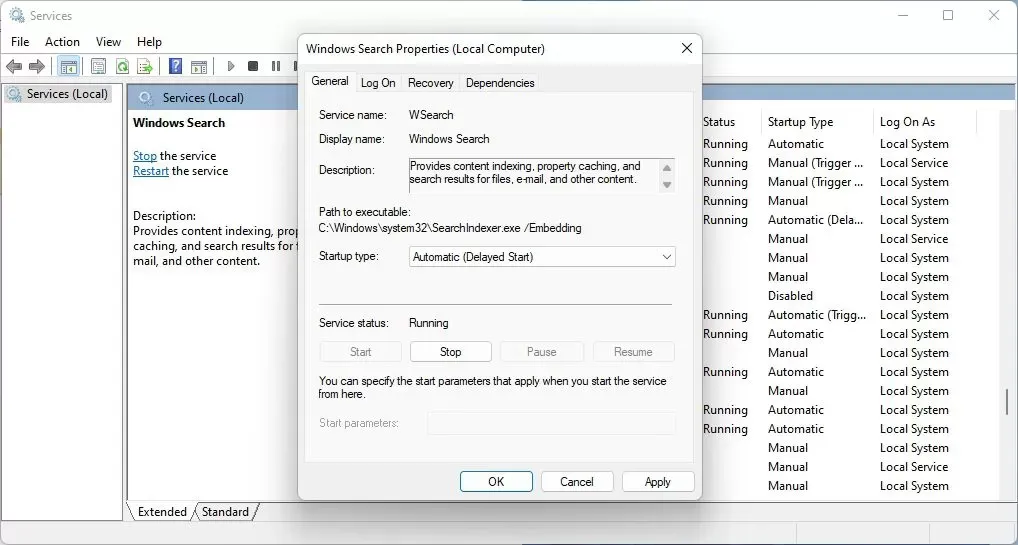
Task: Click the Start Service play icon
Action: coord(230,66)
